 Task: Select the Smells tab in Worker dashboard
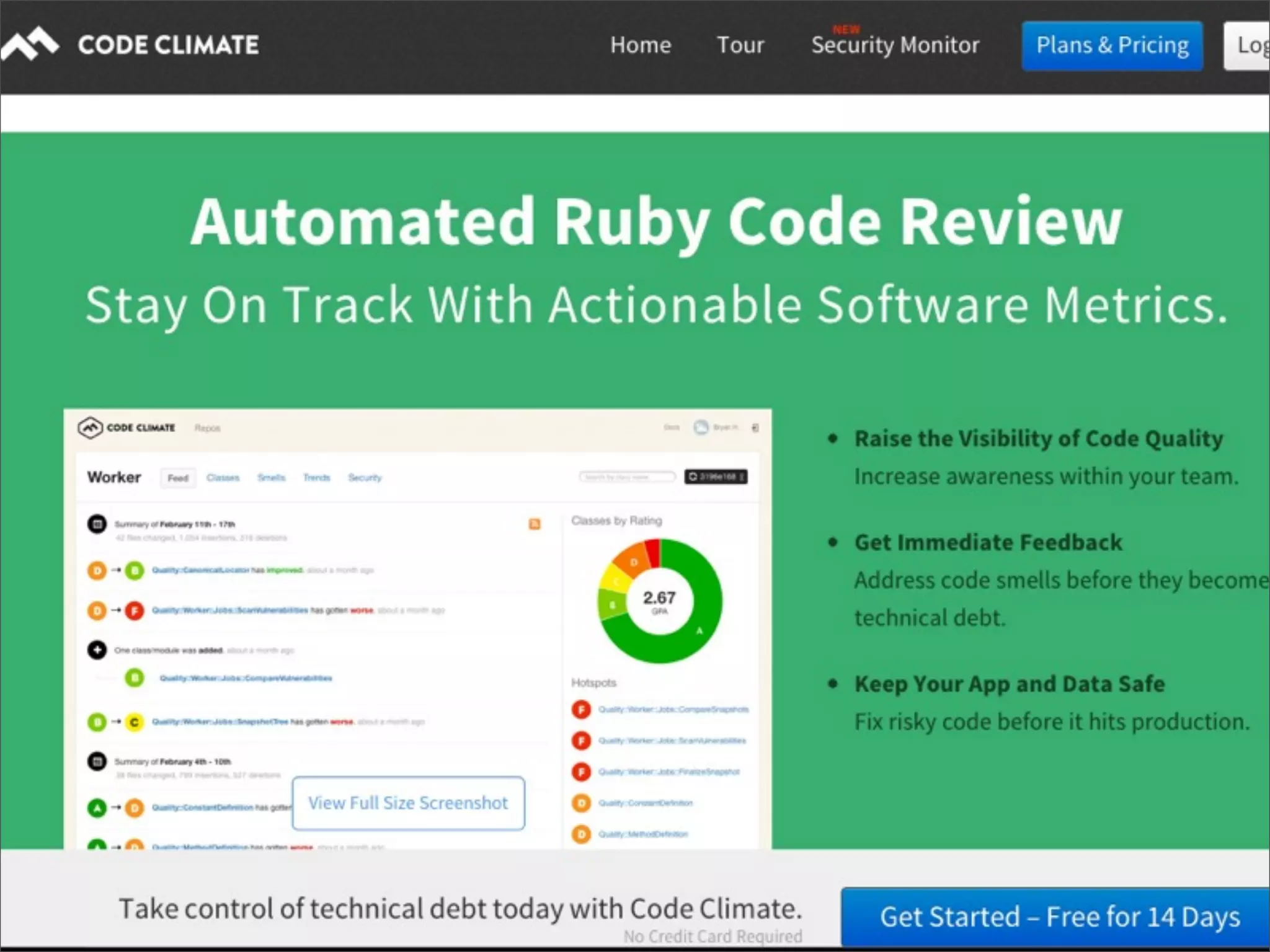(x=271, y=478)
